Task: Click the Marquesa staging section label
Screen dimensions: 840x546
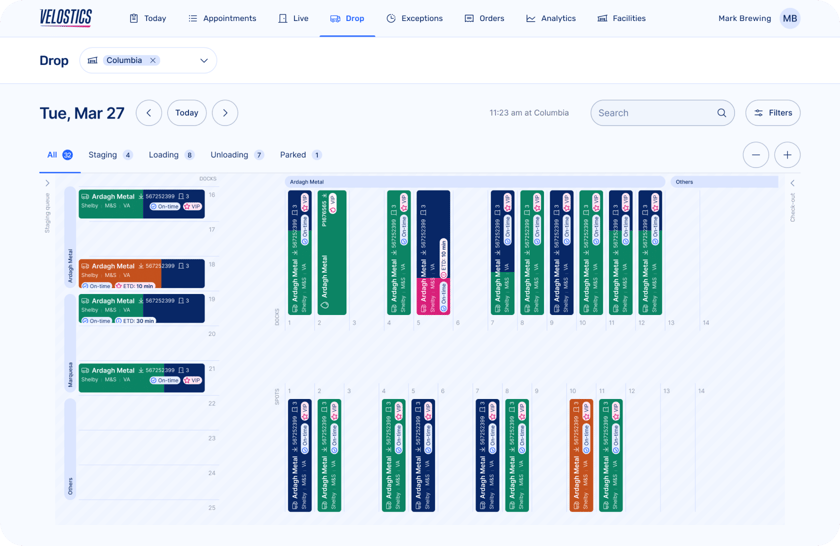Action: point(70,343)
